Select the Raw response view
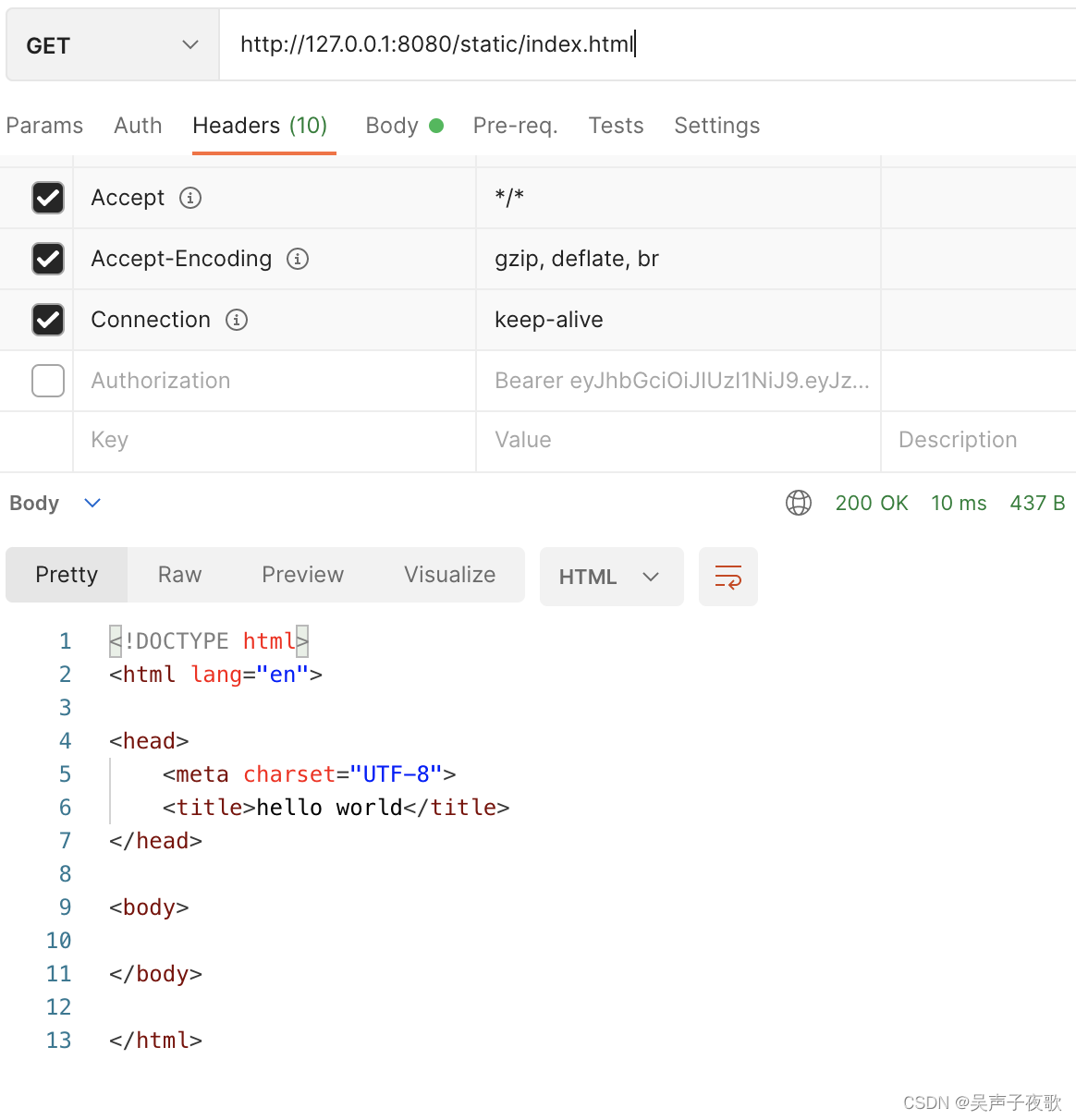Screen dimensions: 1076x1120 tap(179, 575)
